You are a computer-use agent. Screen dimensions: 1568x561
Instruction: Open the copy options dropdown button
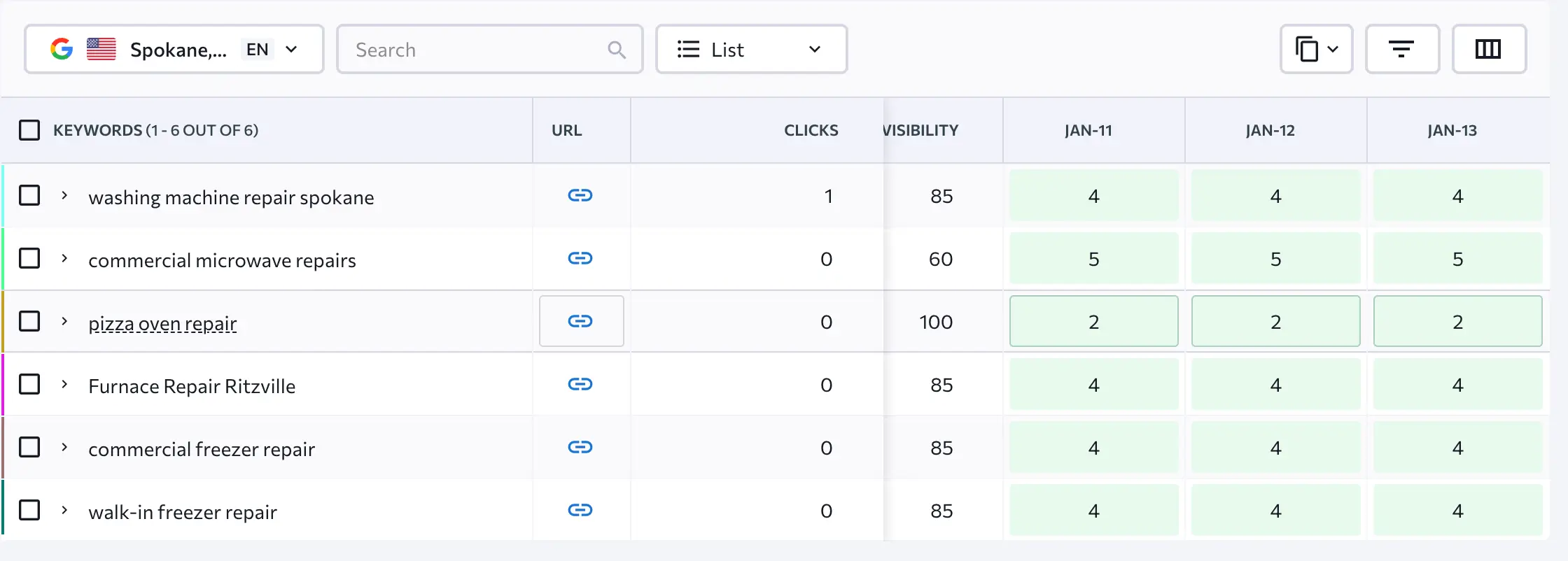(1316, 50)
